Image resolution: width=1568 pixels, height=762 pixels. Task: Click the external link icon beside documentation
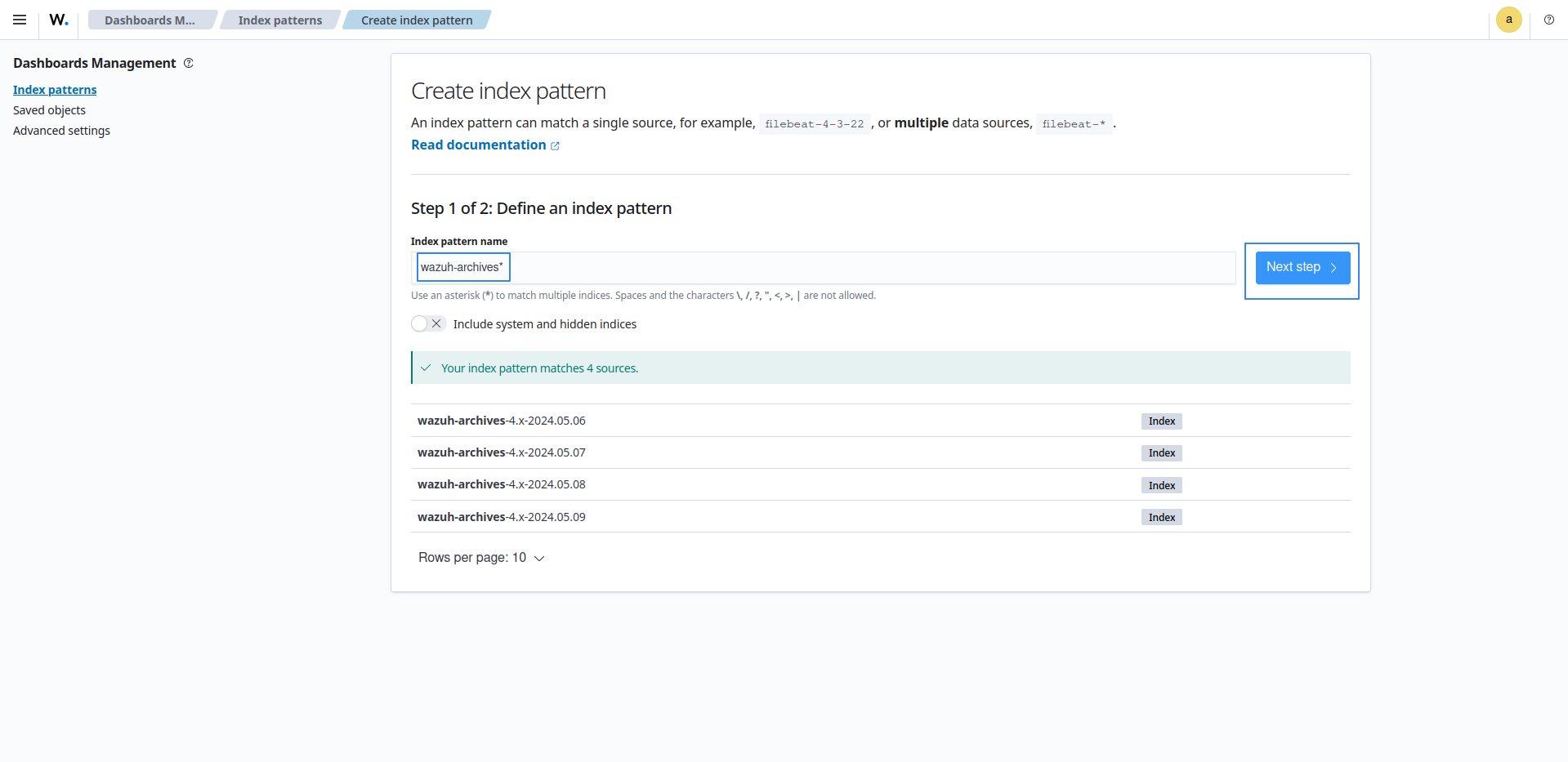556,145
